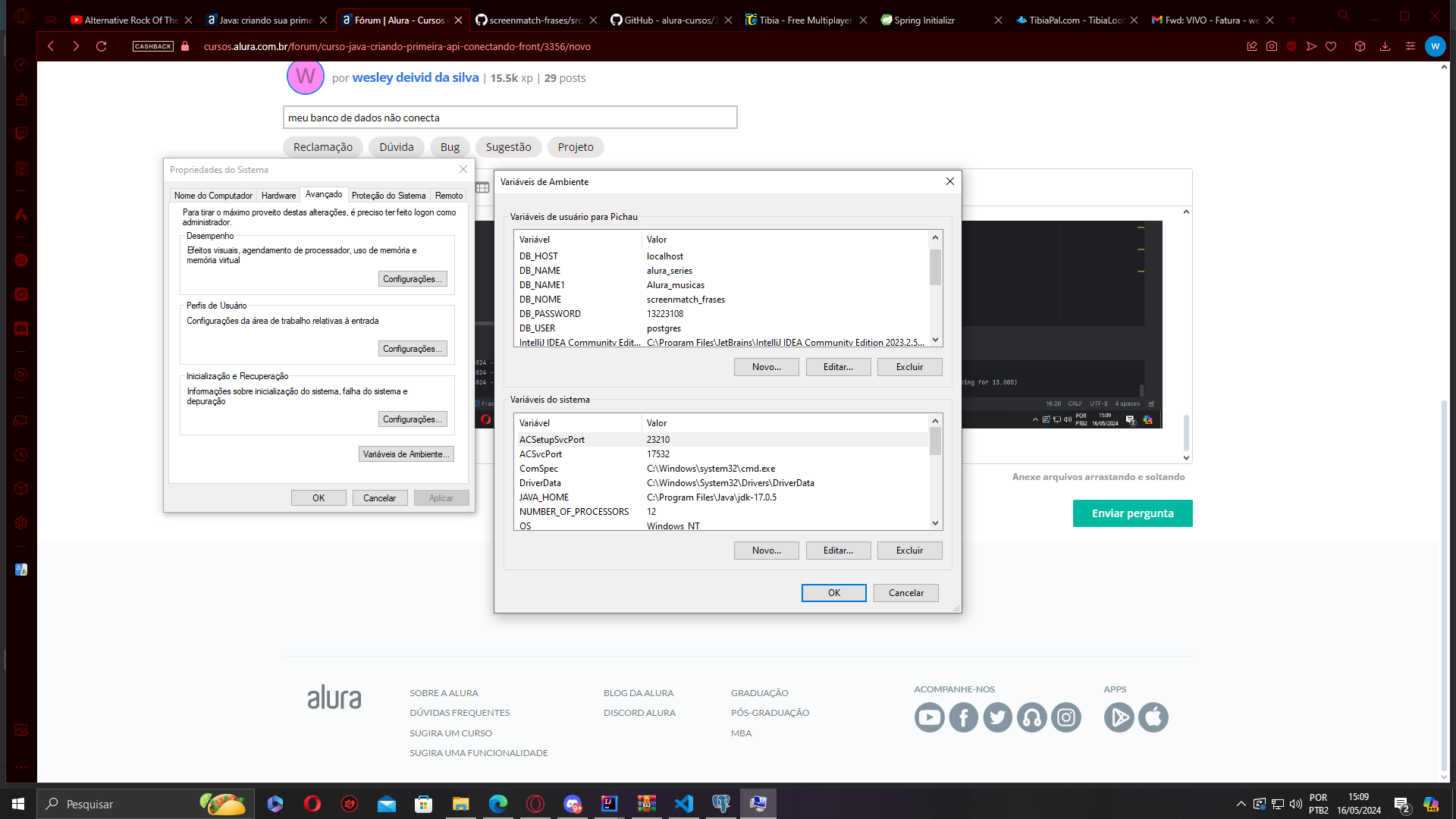Open the Alura Instagram icon
This screenshot has height=819, width=1456.
click(x=1065, y=717)
